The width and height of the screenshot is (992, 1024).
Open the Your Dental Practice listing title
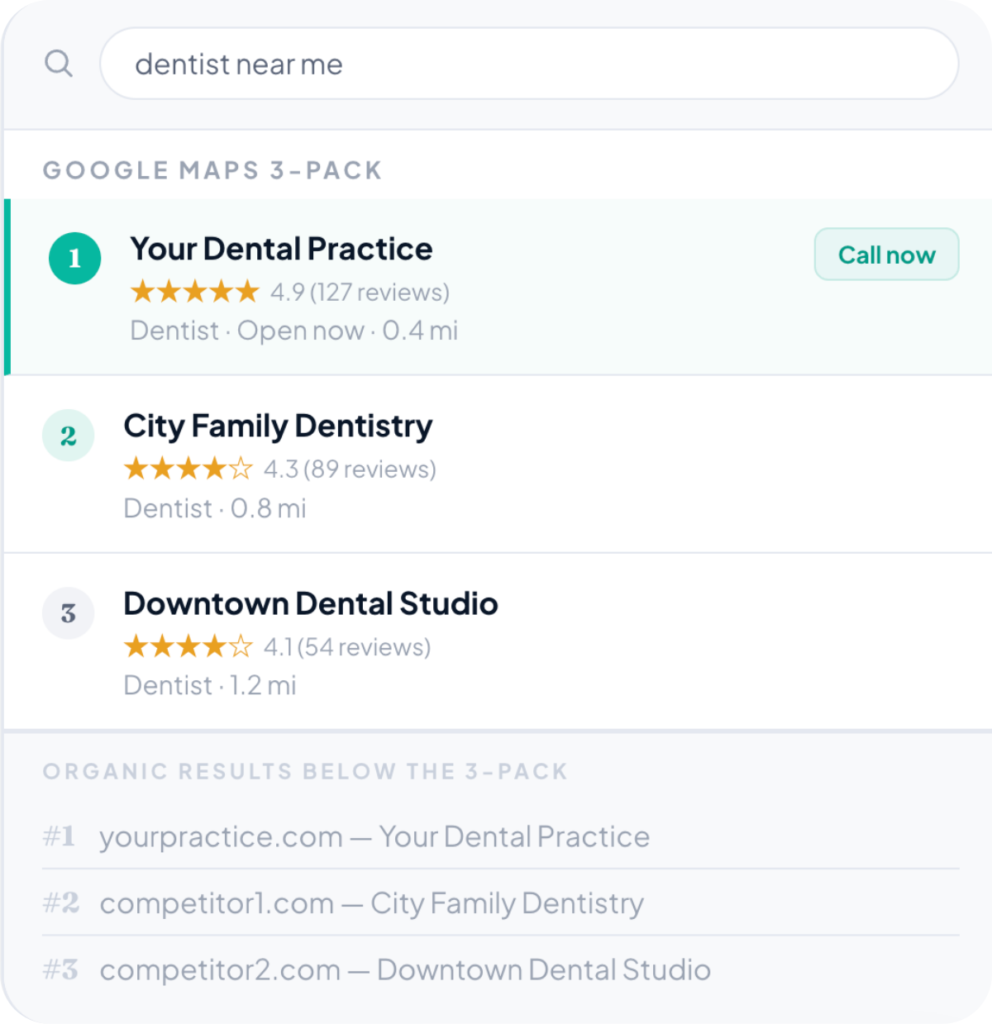(281, 249)
